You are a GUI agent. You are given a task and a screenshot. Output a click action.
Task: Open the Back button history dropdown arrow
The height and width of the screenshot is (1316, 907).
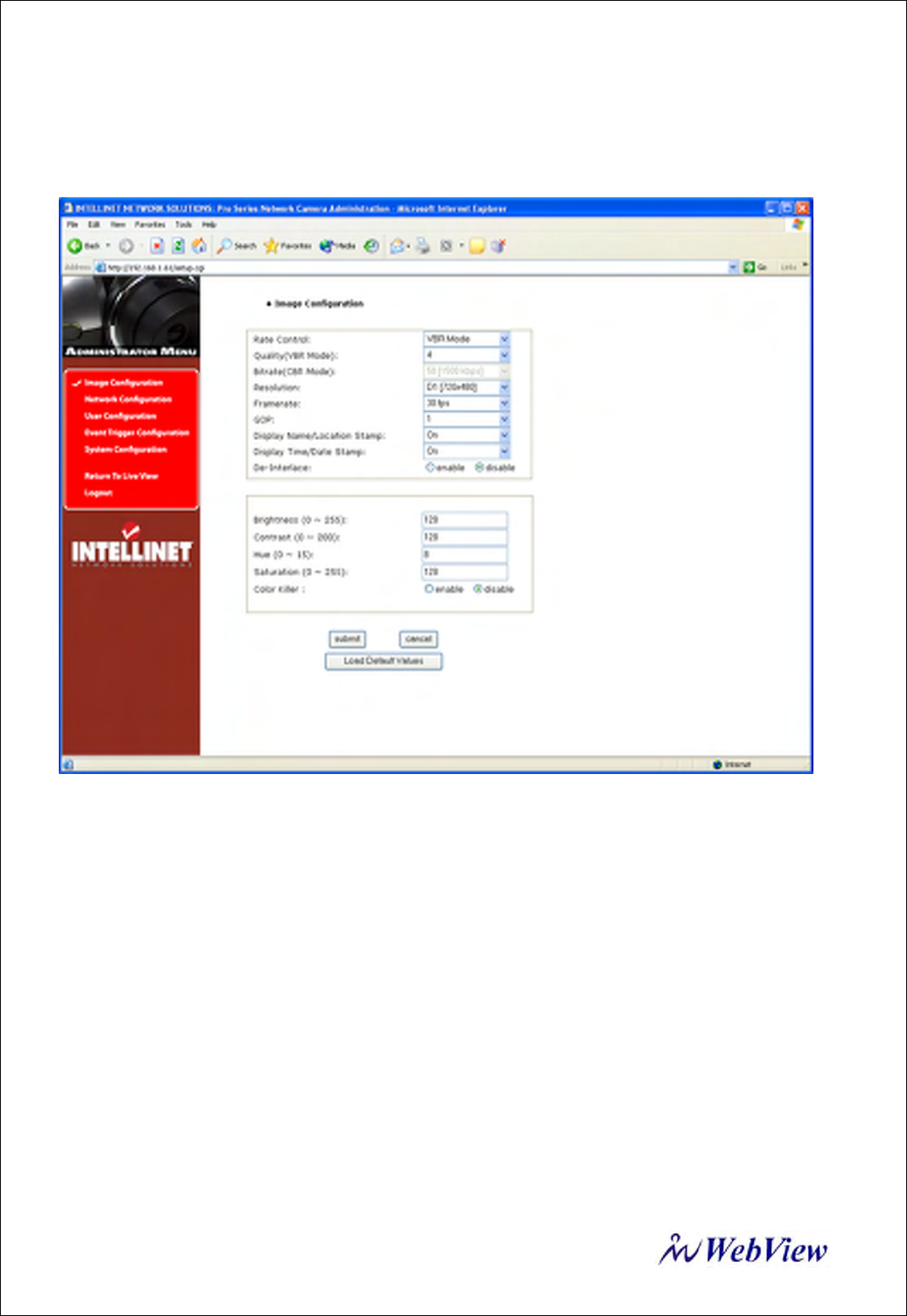[x=108, y=246]
